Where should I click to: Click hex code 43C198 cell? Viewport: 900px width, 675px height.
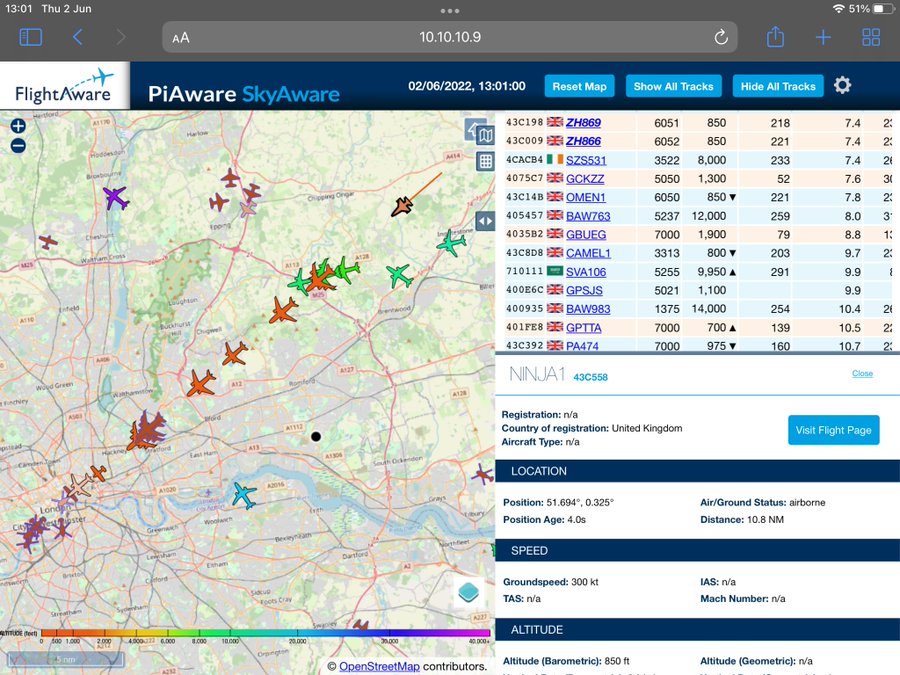524,122
